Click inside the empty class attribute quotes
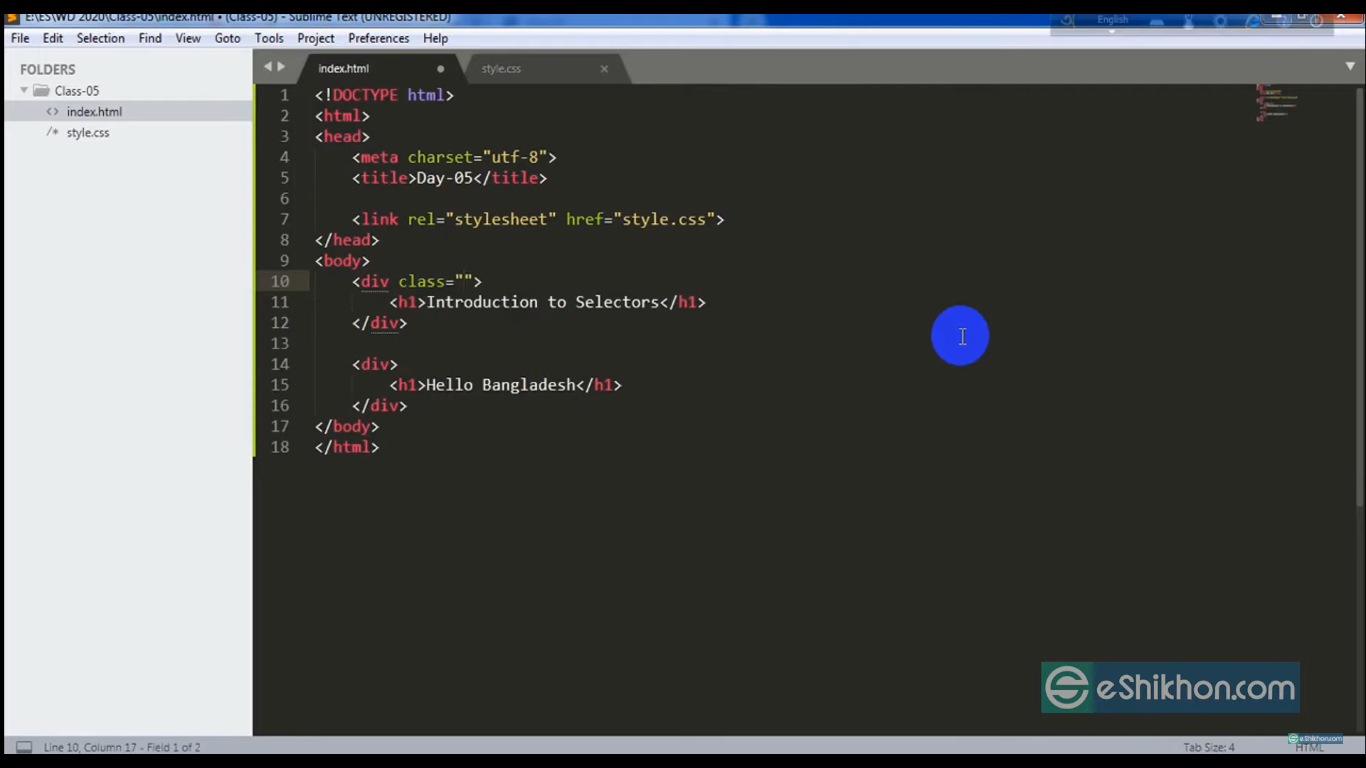 pos(464,281)
